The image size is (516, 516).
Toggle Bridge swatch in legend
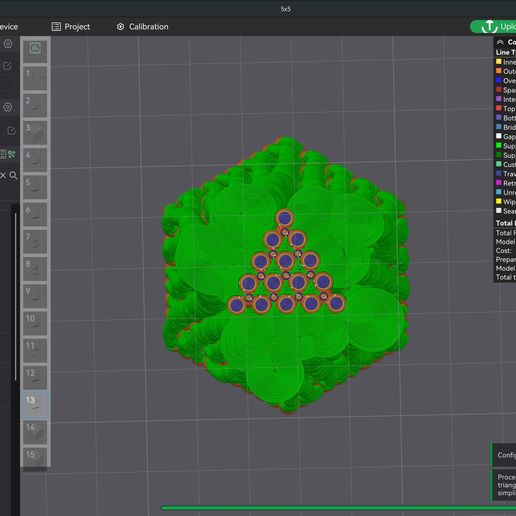(499, 127)
